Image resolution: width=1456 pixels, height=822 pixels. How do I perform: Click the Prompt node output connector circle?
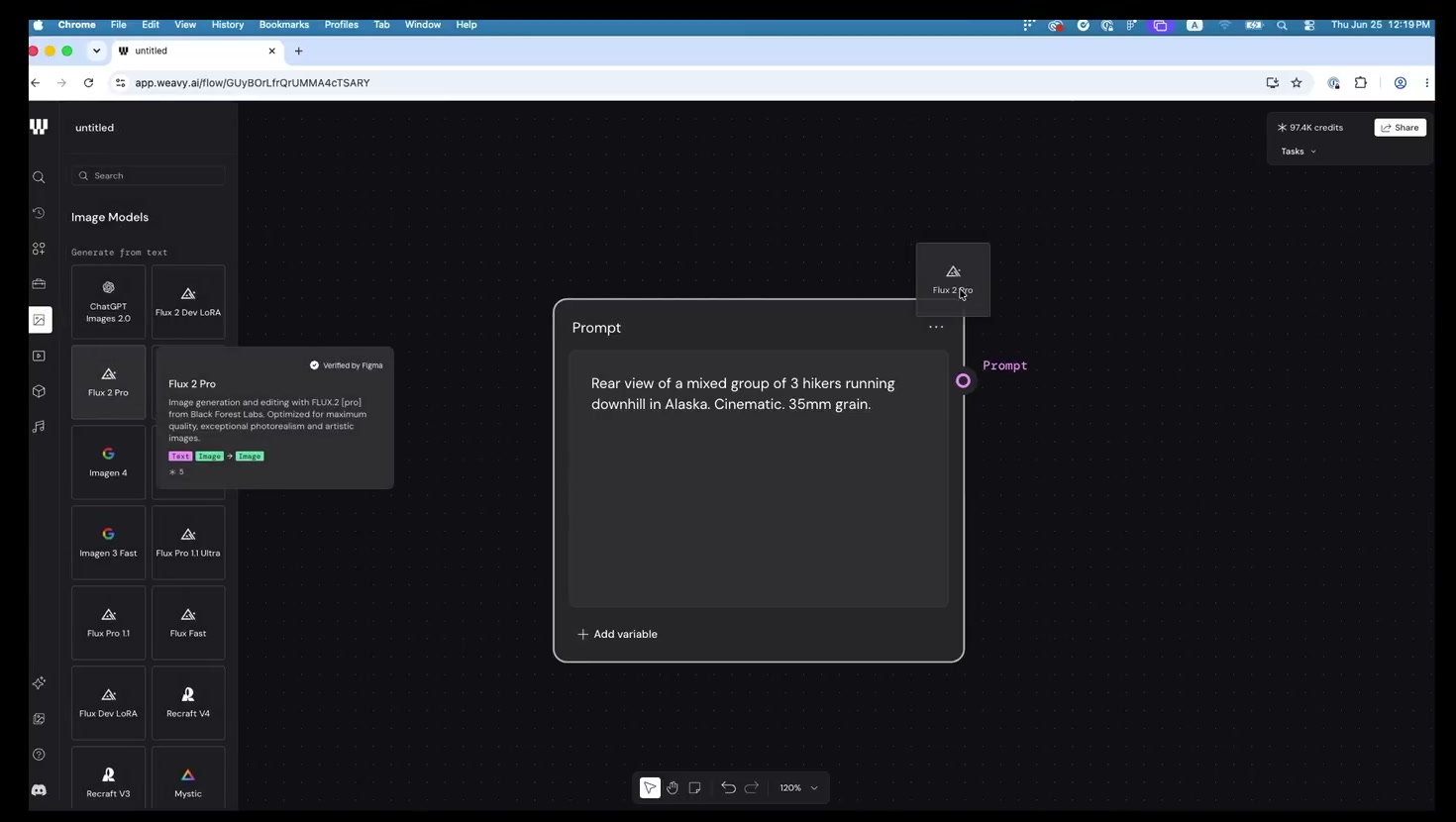(x=963, y=380)
